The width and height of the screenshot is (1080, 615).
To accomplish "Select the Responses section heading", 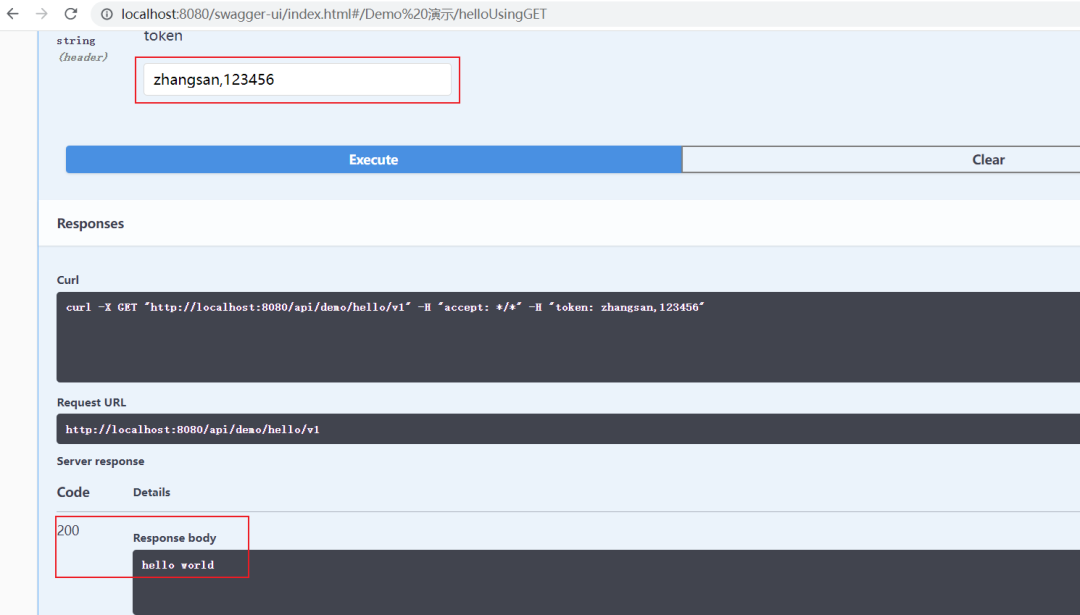I will pyautogui.click(x=90, y=224).
